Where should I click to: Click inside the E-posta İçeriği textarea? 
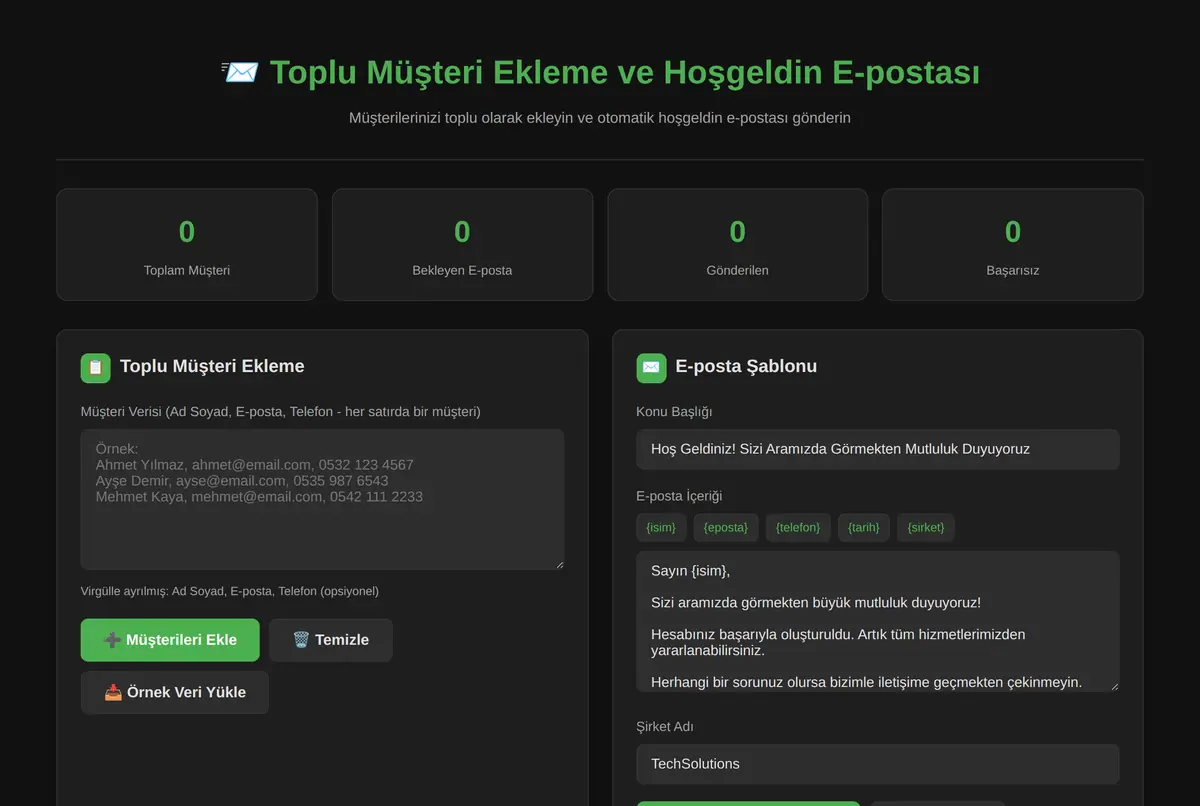878,621
